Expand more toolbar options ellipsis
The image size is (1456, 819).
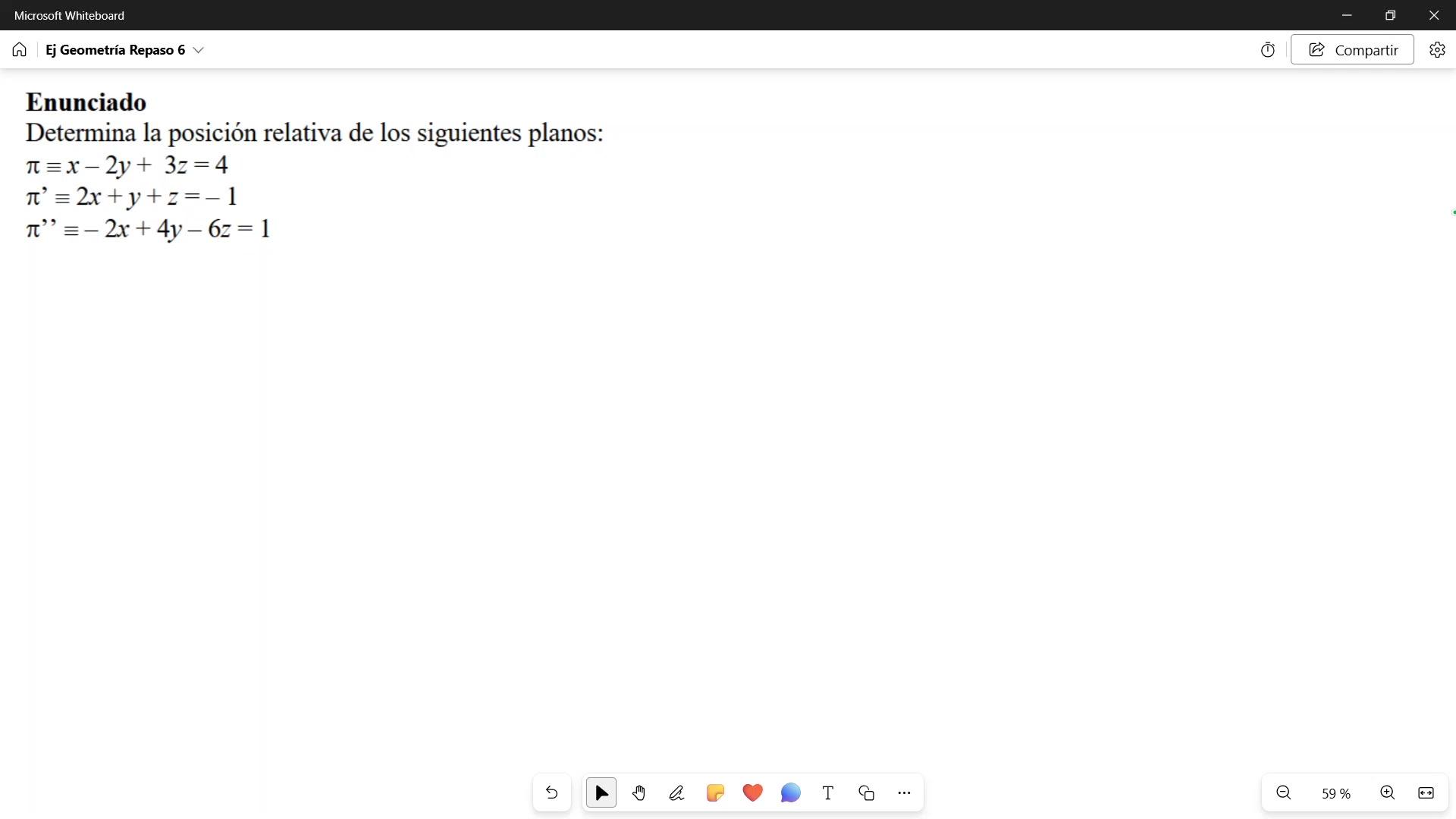coord(904,792)
